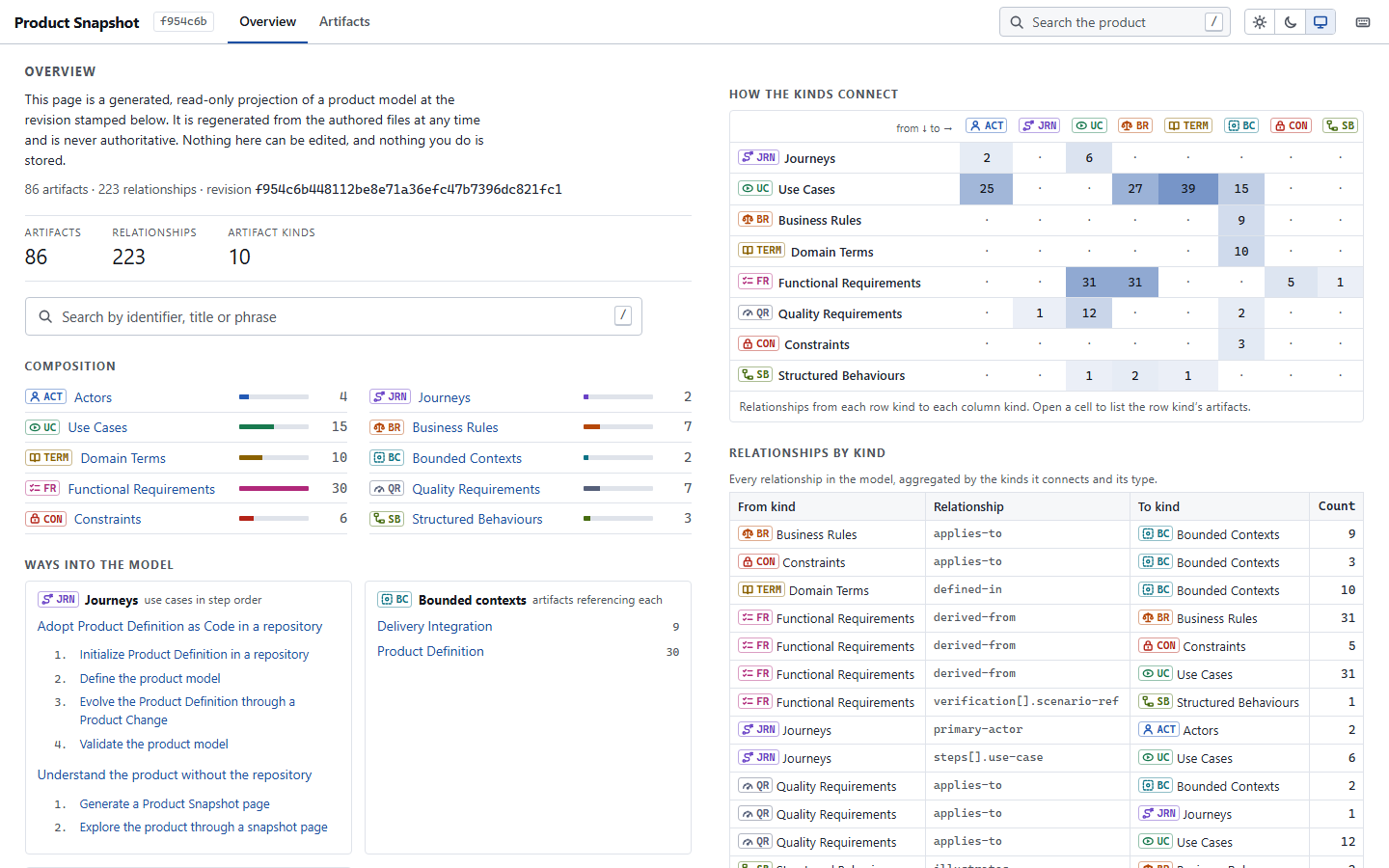The height and width of the screenshot is (868, 1389).
Task: Open matrix cell 39 in Use Cases row
Action: pyautogui.click(x=1188, y=189)
